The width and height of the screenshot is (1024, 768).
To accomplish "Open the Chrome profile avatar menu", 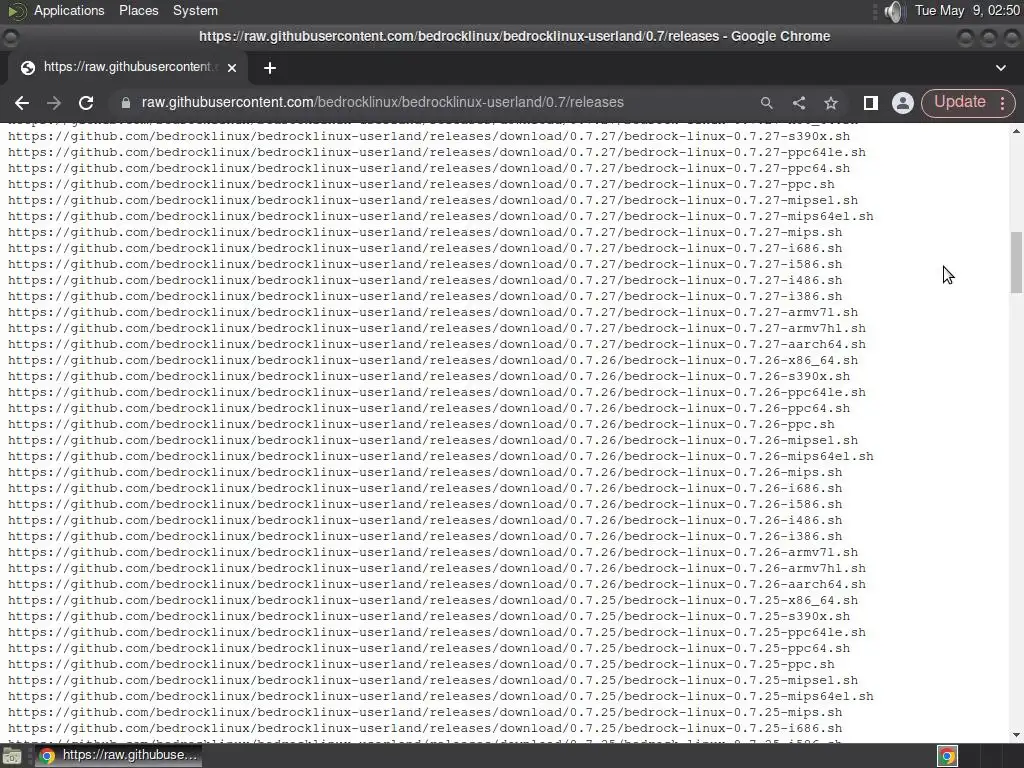I will (x=903, y=103).
